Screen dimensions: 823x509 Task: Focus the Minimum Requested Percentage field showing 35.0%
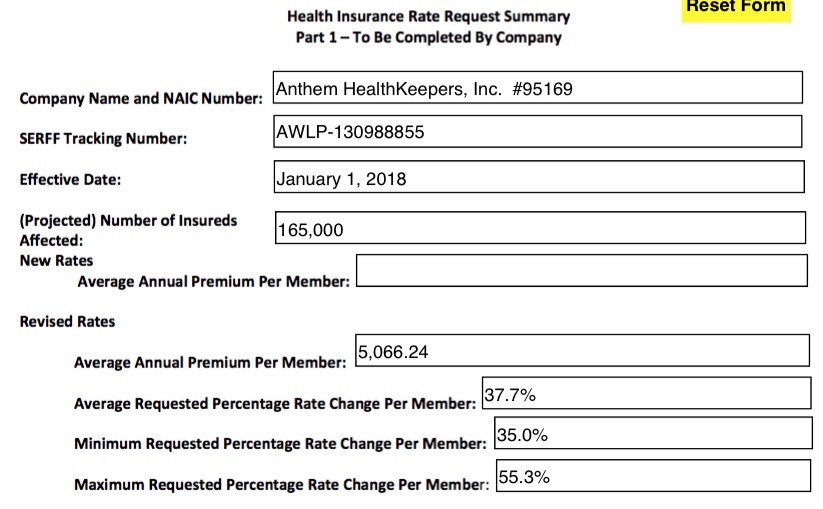click(652, 434)
